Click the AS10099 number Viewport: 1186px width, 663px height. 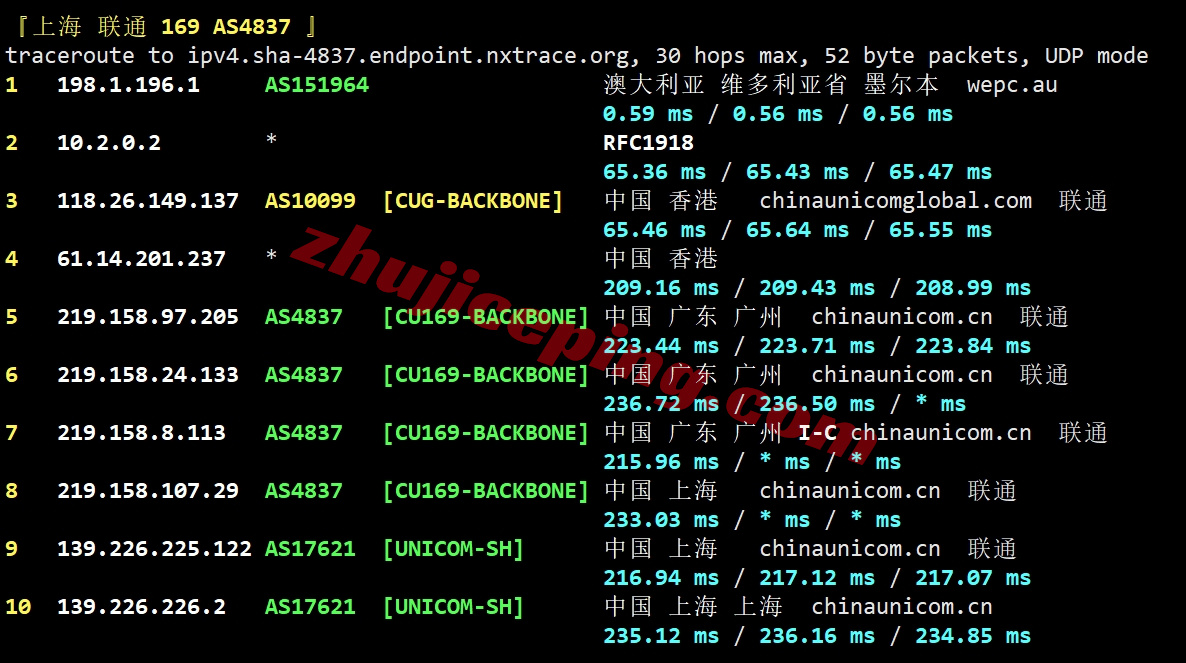[x=310, y=201]
